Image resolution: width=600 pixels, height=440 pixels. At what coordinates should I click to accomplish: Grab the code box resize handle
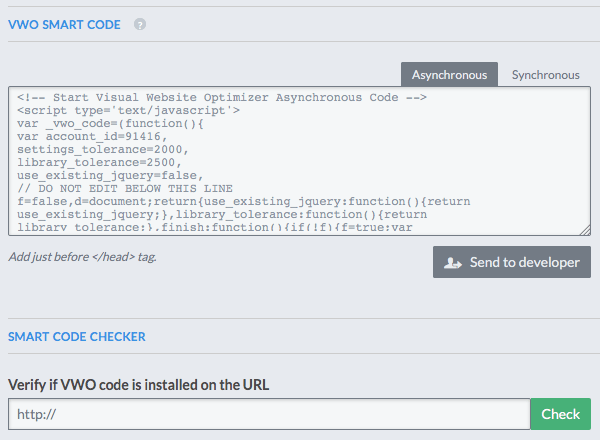click(585, 230)
